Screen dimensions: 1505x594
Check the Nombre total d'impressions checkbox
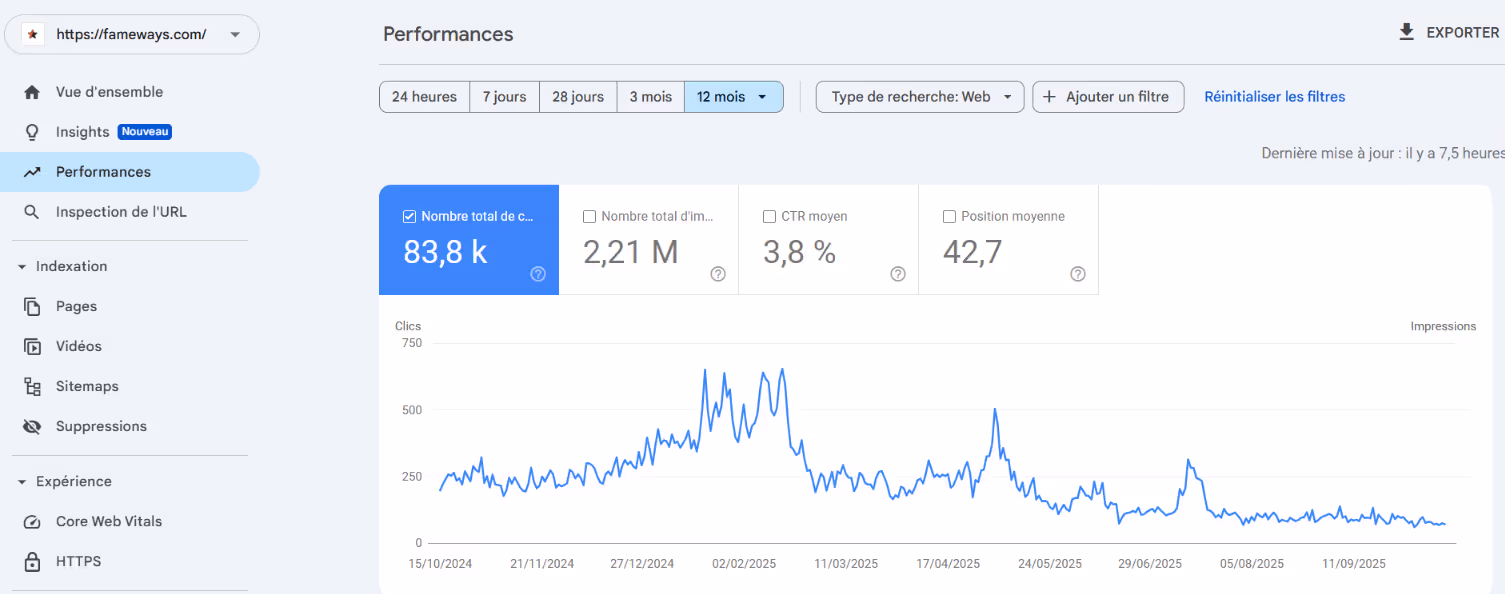[x=589, y=216]
